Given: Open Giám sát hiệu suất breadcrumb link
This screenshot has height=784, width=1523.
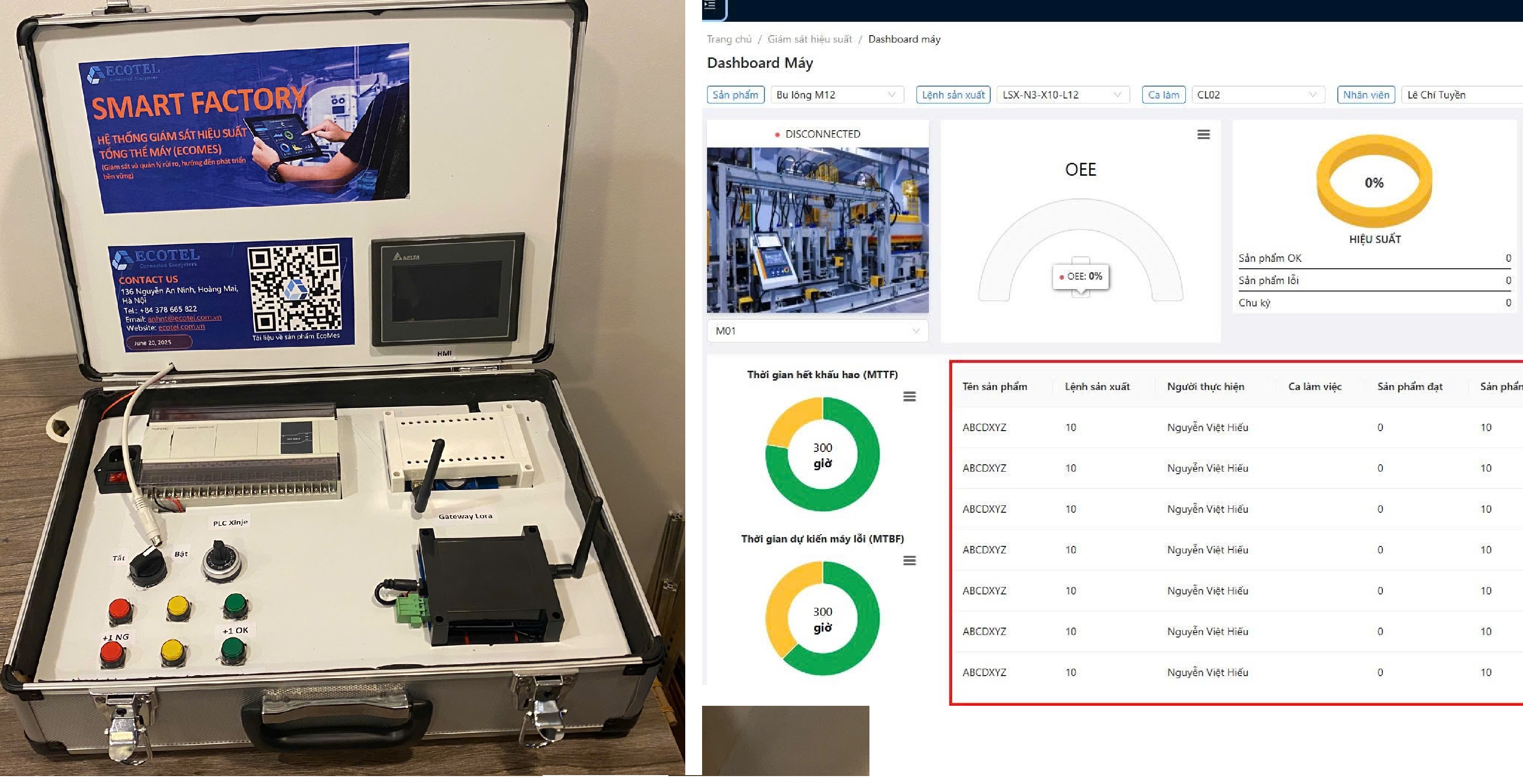Looking at the screenshot, I should click(x=809, y=39).
